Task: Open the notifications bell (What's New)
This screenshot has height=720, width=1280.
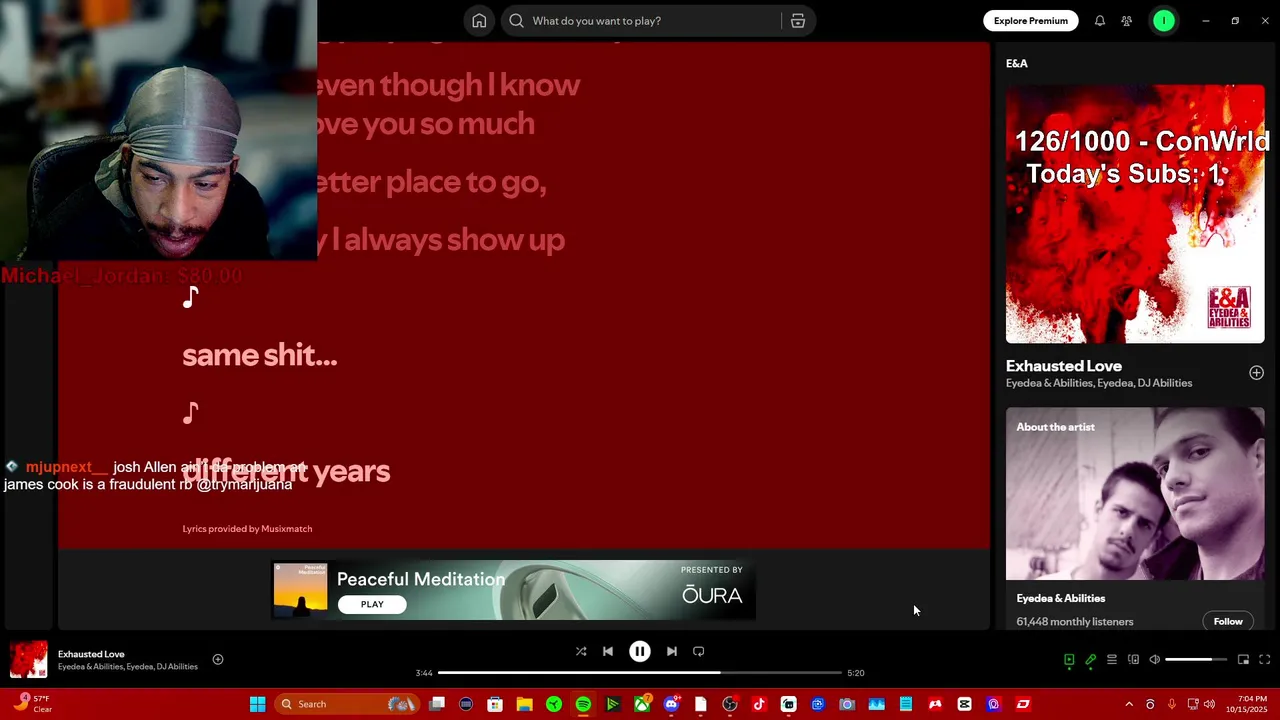Action: tap(1100, 21)
